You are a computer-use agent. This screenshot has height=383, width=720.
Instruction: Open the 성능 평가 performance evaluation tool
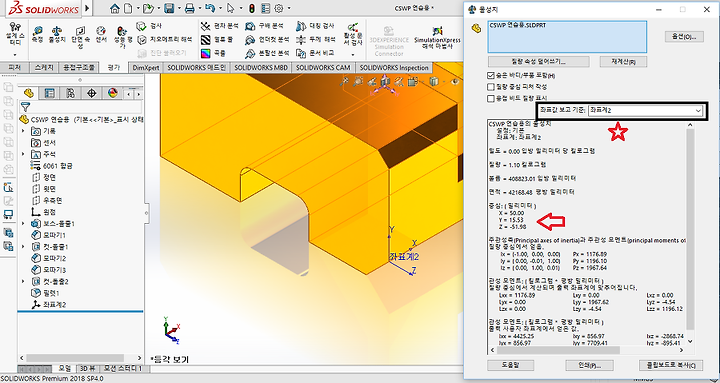122,37
